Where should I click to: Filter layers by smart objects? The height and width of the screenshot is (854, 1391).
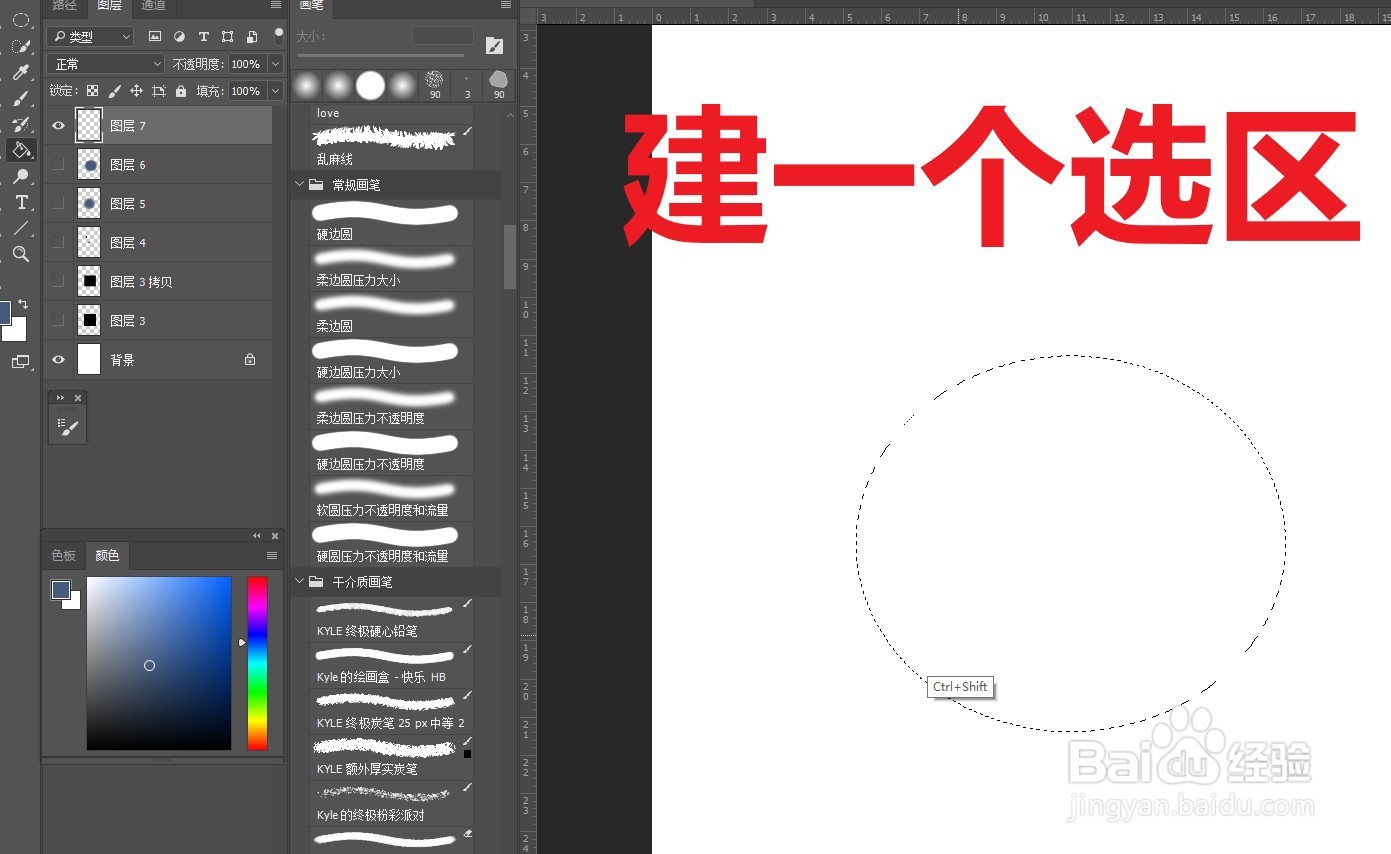tap(251, 36)
